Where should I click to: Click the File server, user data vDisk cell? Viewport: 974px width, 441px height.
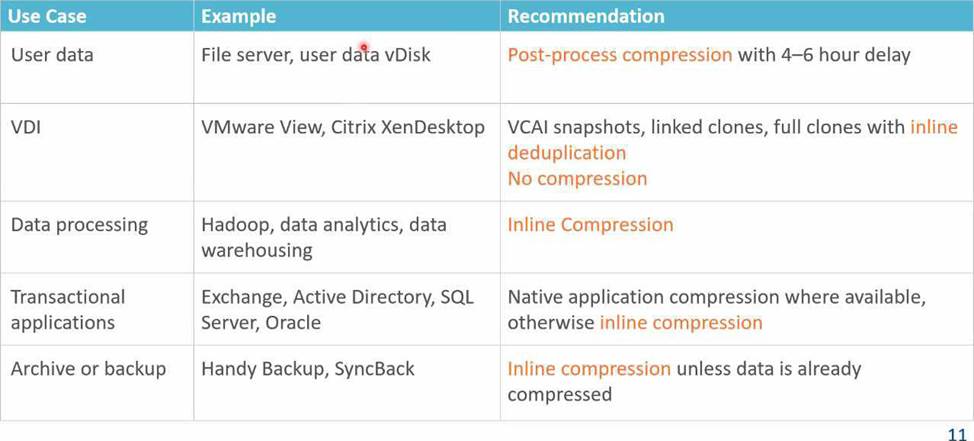[x=316, y=55]
